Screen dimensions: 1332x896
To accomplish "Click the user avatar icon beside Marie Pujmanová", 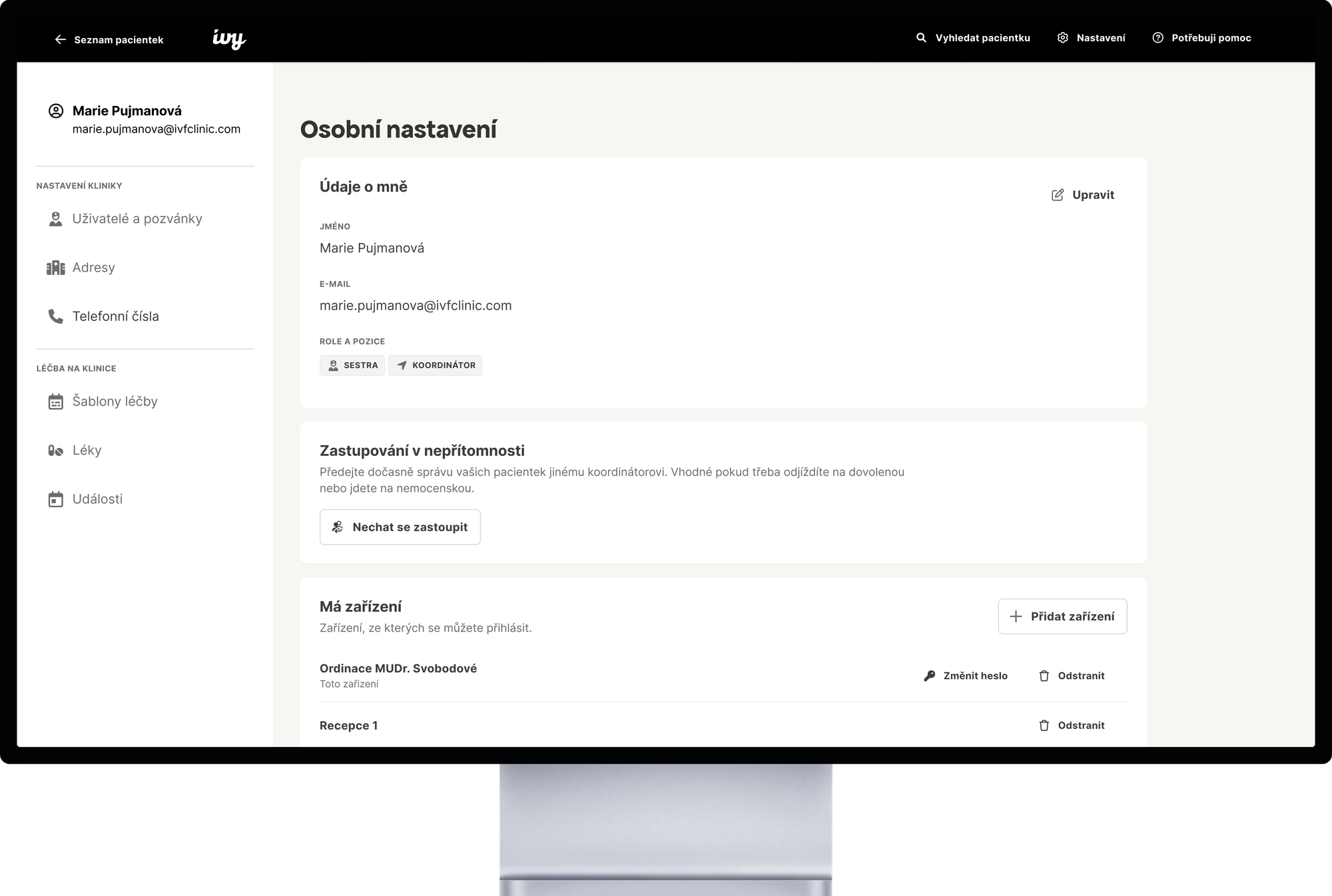I will (x=56, y=111).
